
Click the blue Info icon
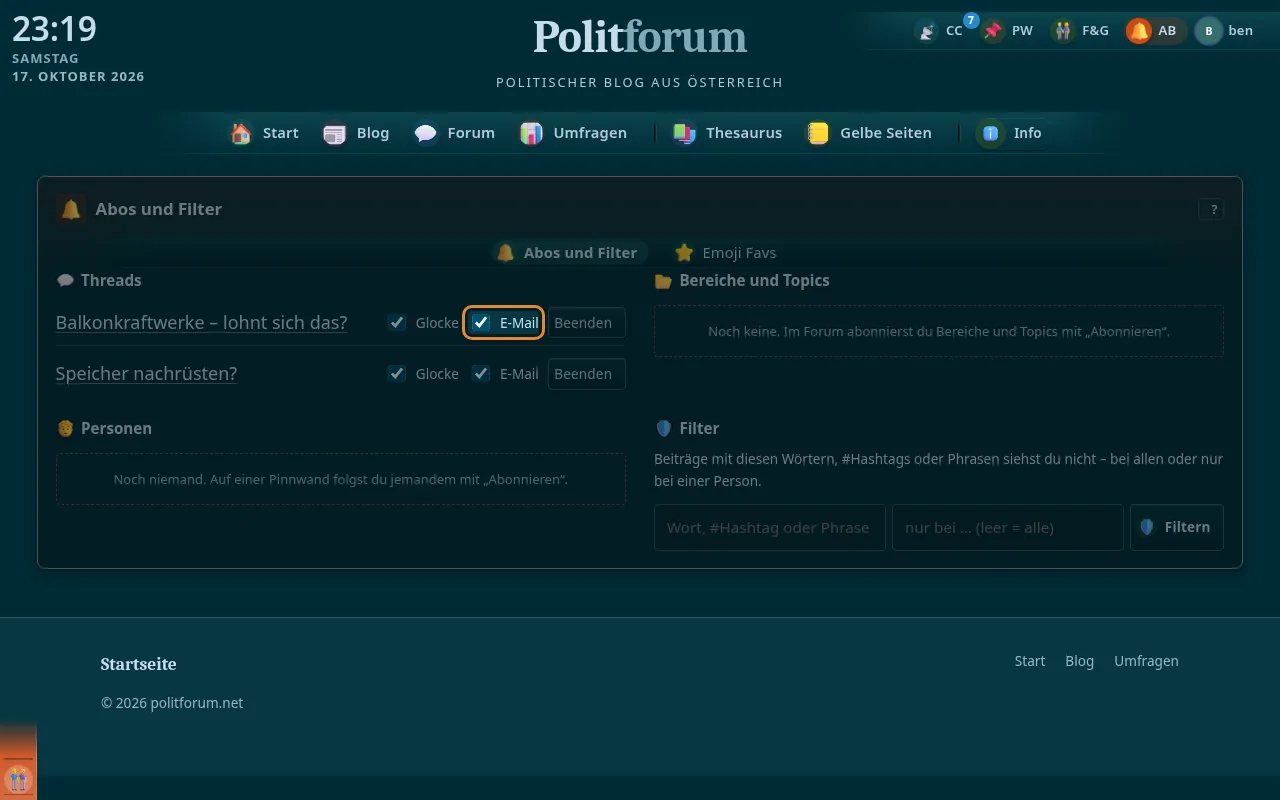[990, 133]
